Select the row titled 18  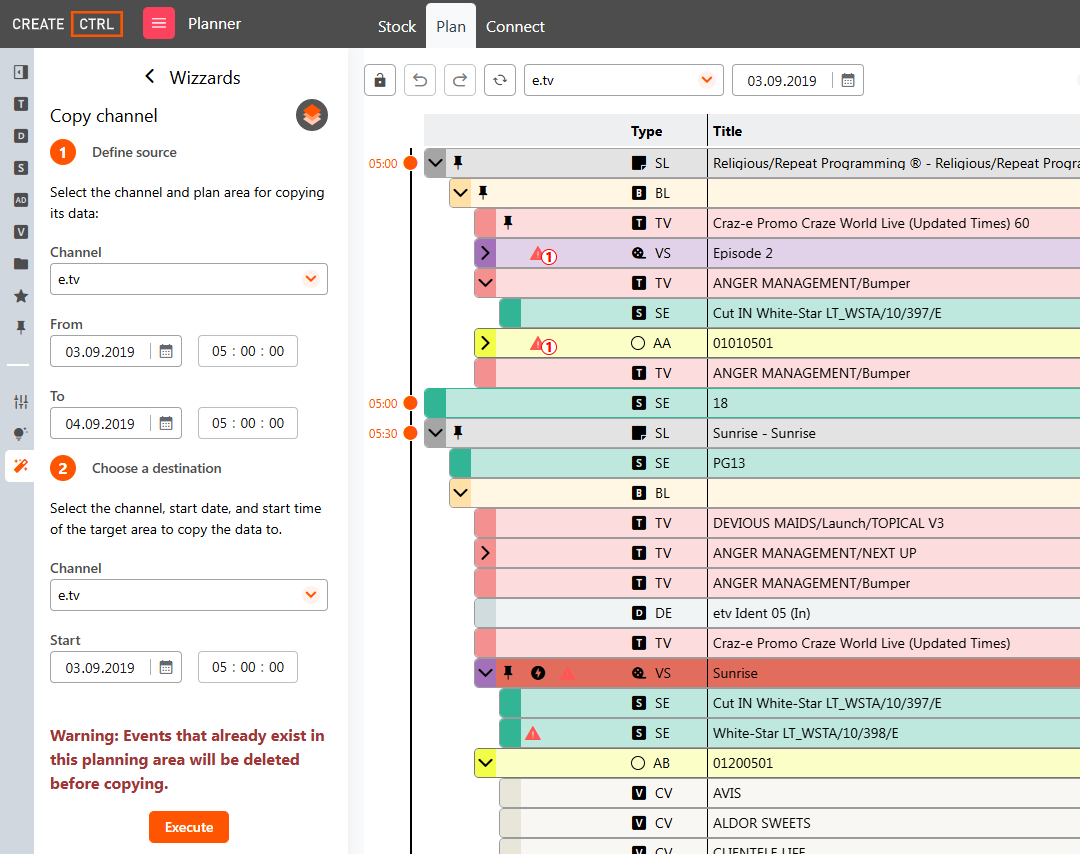(x=752, y=403)
